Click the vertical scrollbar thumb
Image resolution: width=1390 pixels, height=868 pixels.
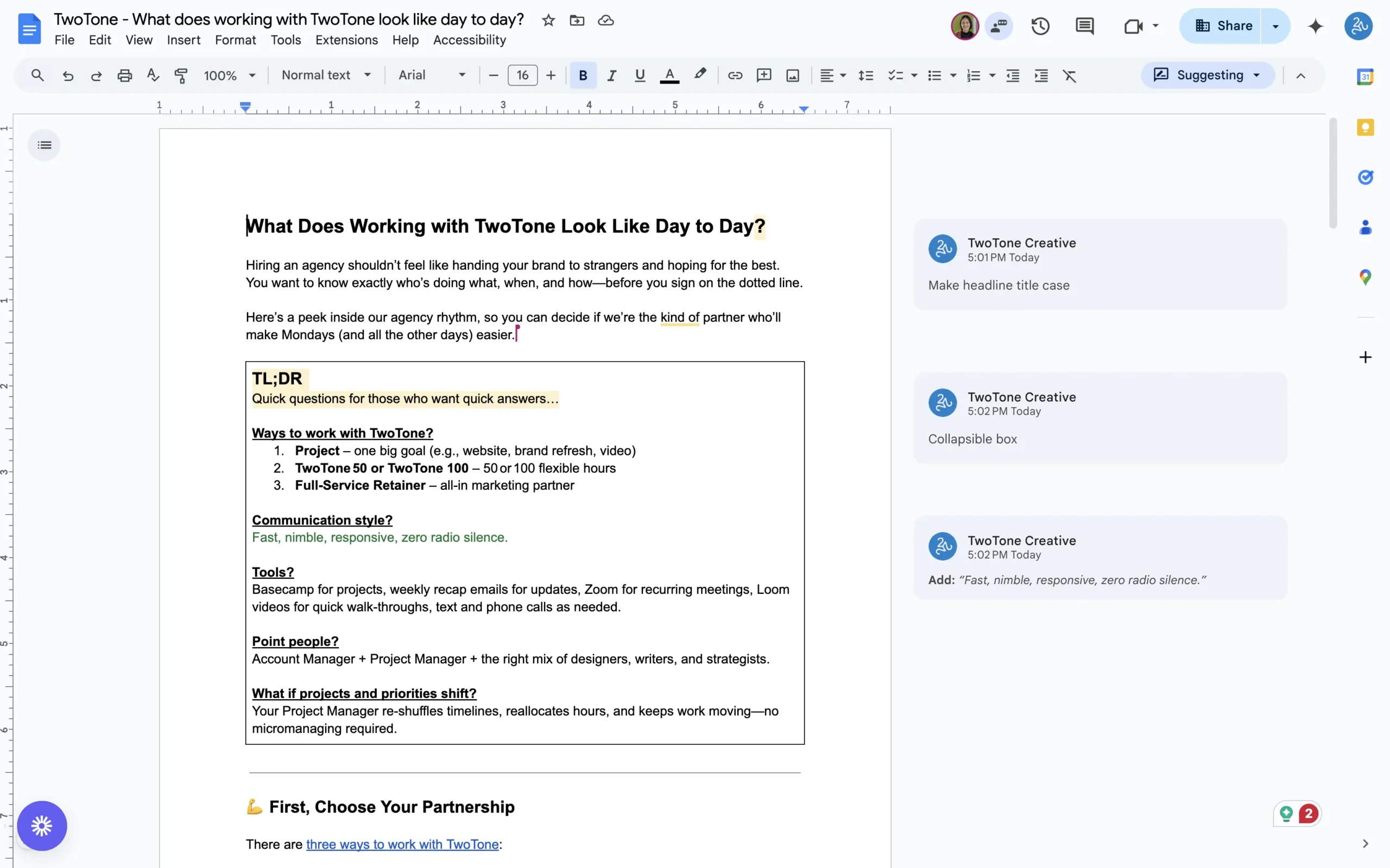1332,172
